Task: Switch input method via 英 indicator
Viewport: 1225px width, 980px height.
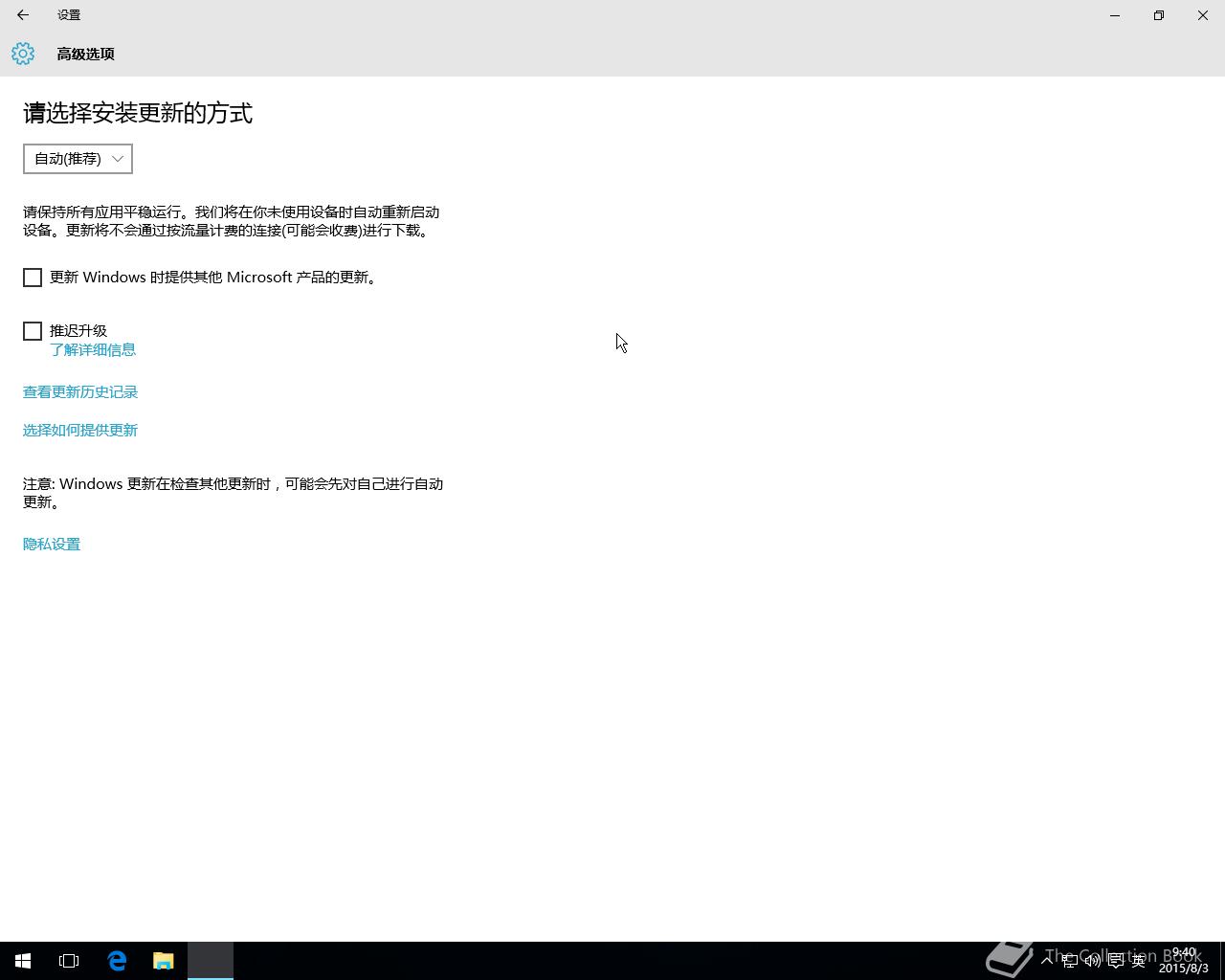Action: coord(1139,961)
